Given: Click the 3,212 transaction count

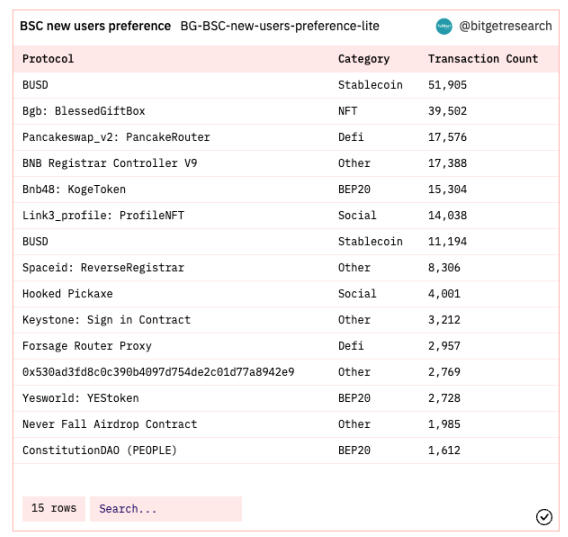Looking at the screenshot, I should pos(444,320).
